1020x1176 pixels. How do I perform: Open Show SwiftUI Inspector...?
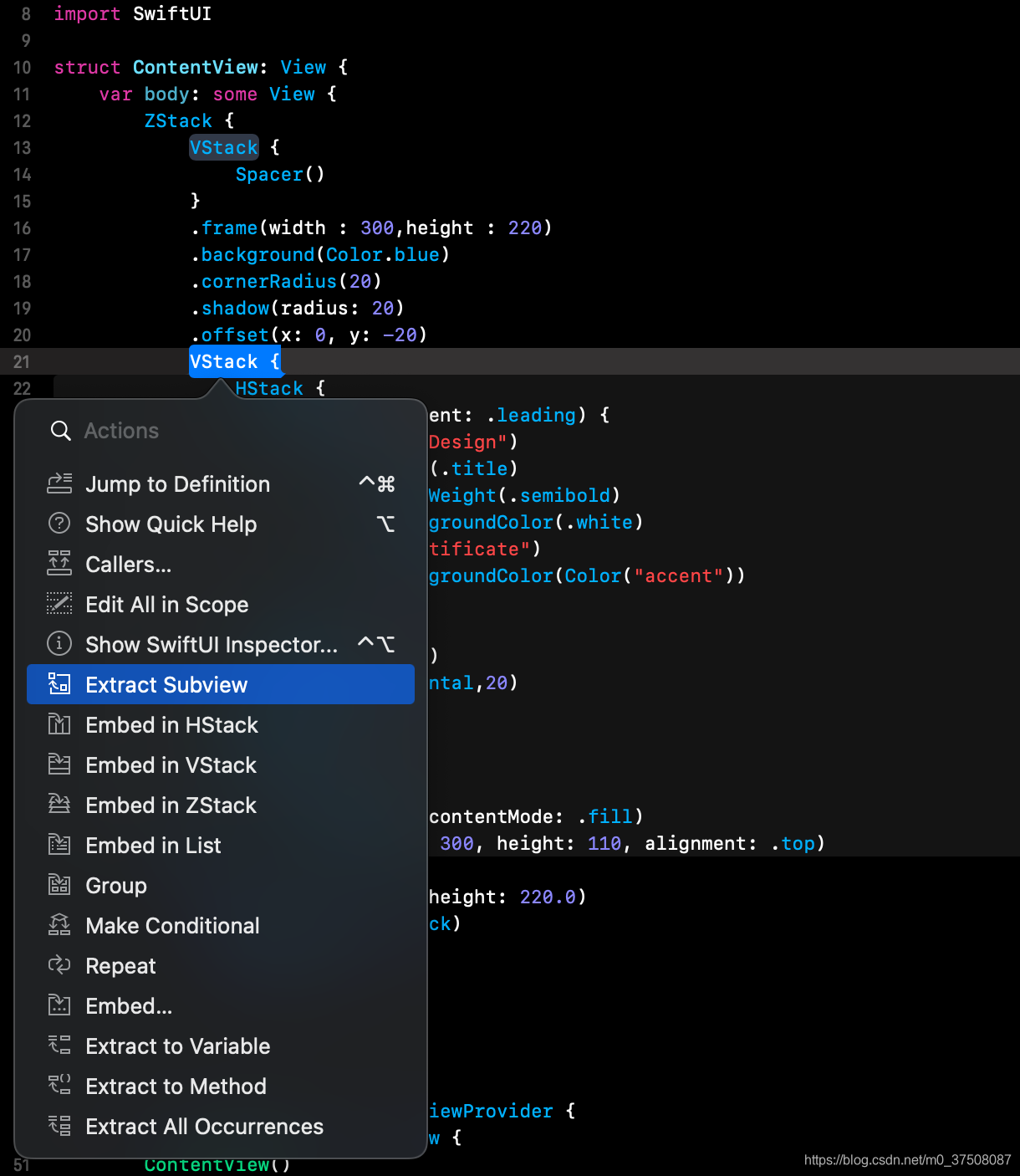(x=221, y=644)
